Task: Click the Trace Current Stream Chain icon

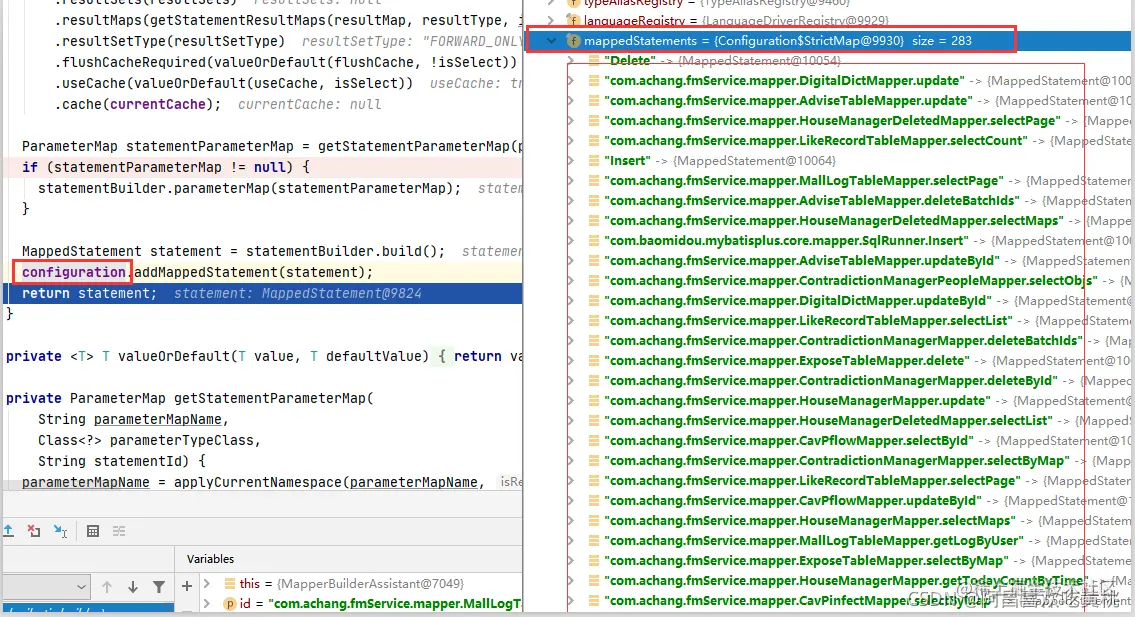Action: [x=119, y=531]
